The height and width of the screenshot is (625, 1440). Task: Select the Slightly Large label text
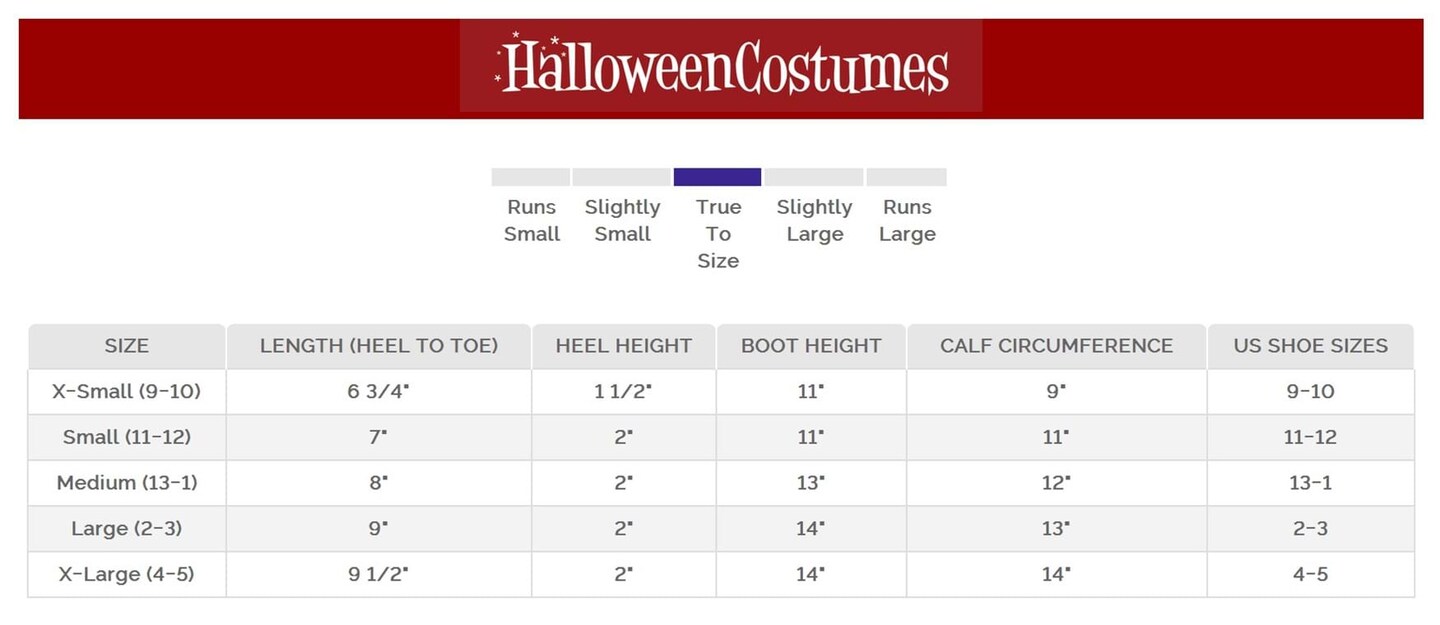click(814, 220)
